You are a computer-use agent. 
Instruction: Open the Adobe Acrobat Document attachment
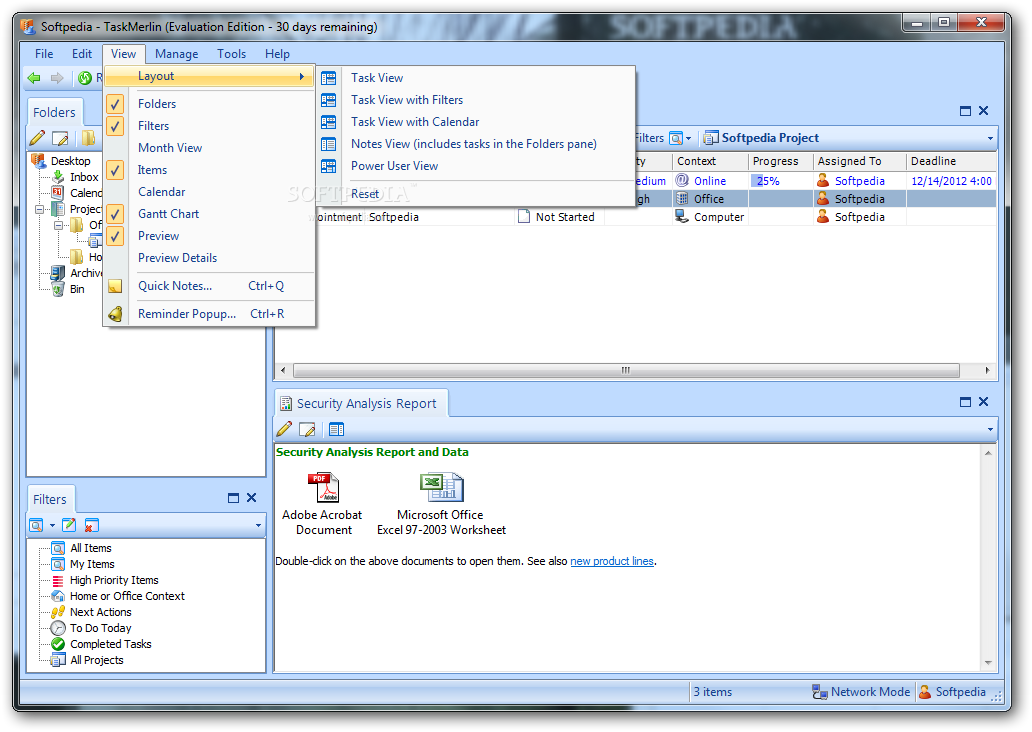tap(322, 504)
